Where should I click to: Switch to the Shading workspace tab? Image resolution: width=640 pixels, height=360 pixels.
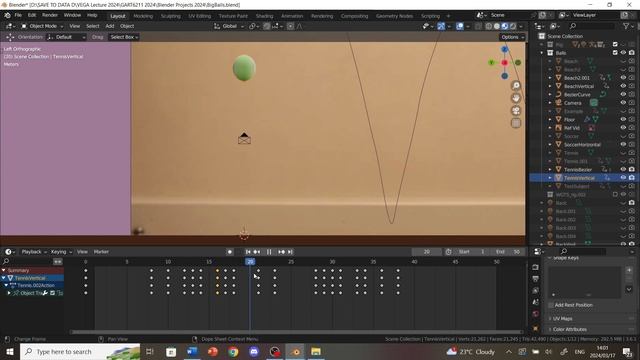pos(264,16)
